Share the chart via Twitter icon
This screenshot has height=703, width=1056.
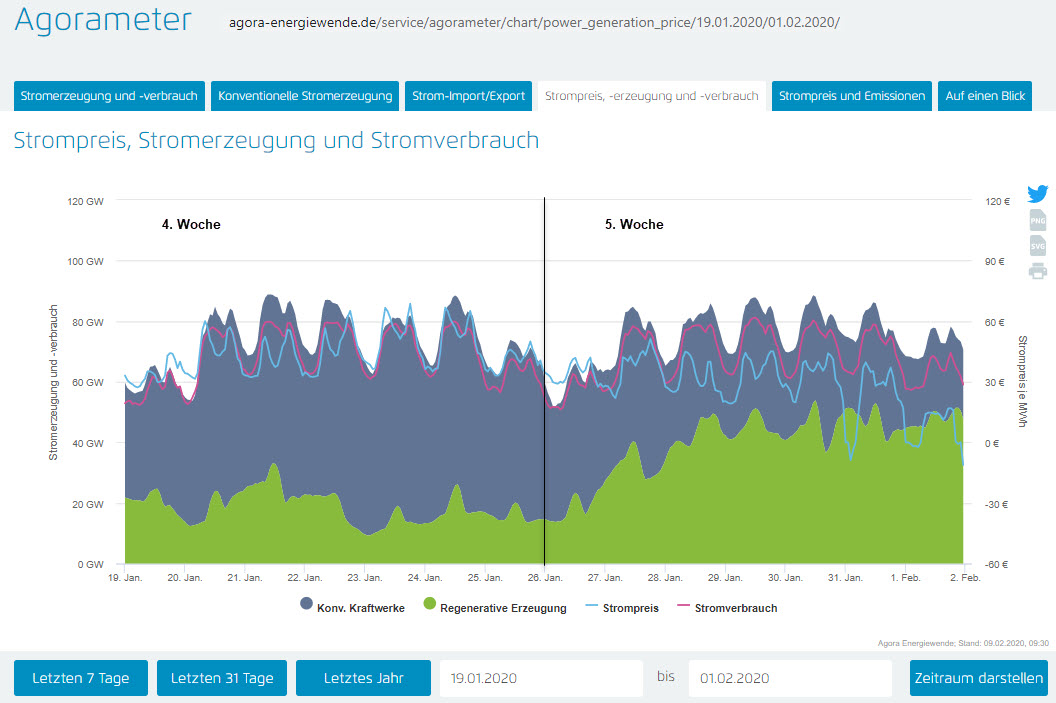pos(1037,195)
